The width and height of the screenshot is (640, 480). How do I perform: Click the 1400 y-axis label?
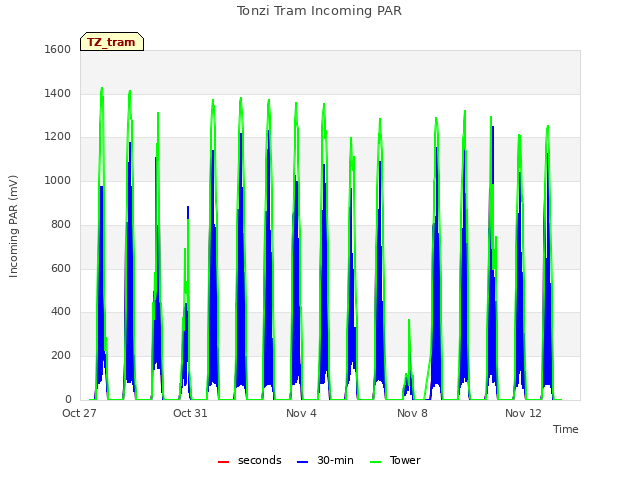click(x=58, y=93)
